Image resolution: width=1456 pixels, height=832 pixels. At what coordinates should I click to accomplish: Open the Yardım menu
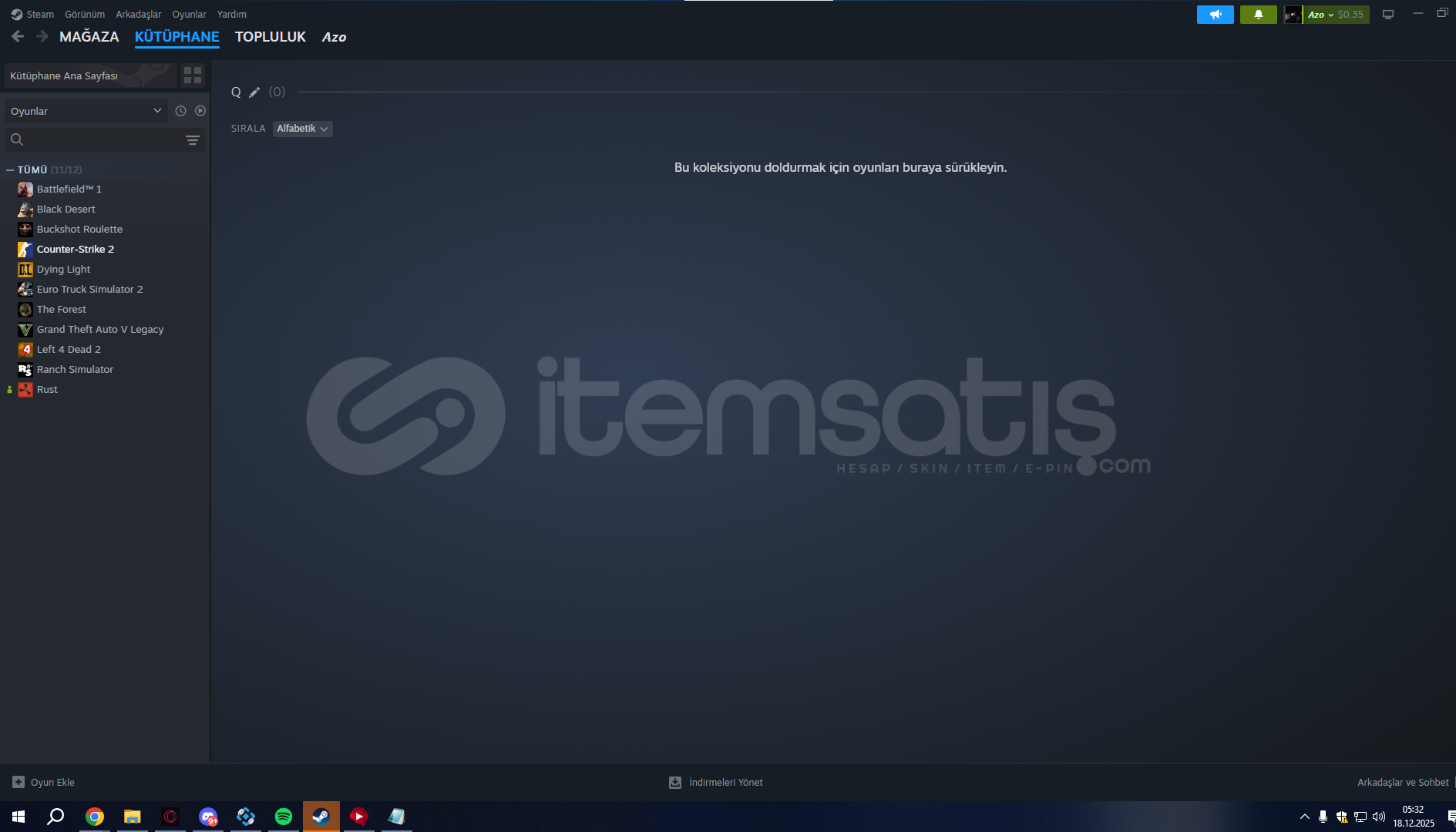click(x=232, y=15)
